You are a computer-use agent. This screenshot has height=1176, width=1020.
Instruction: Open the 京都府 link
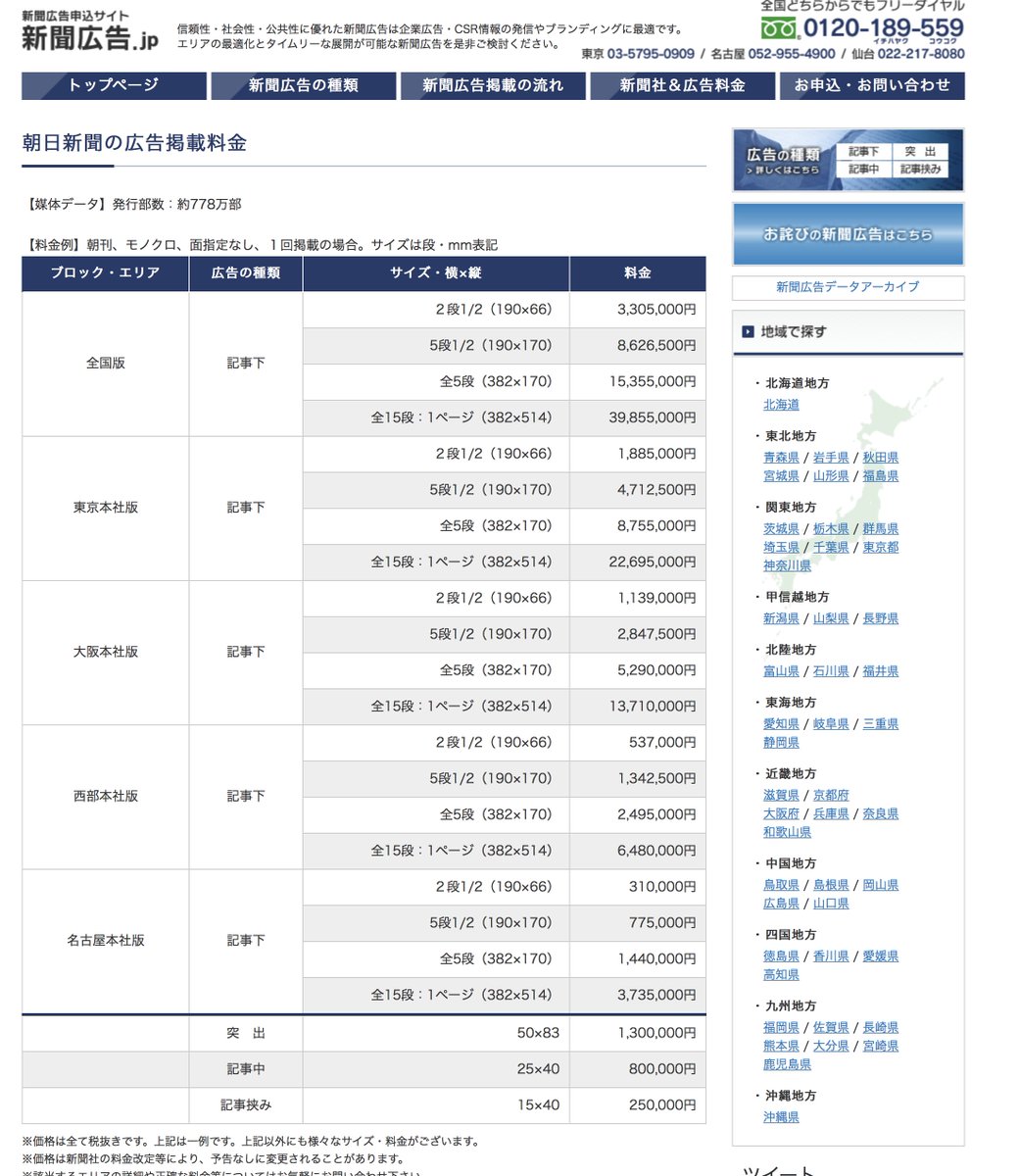click(x=832, y=796)
